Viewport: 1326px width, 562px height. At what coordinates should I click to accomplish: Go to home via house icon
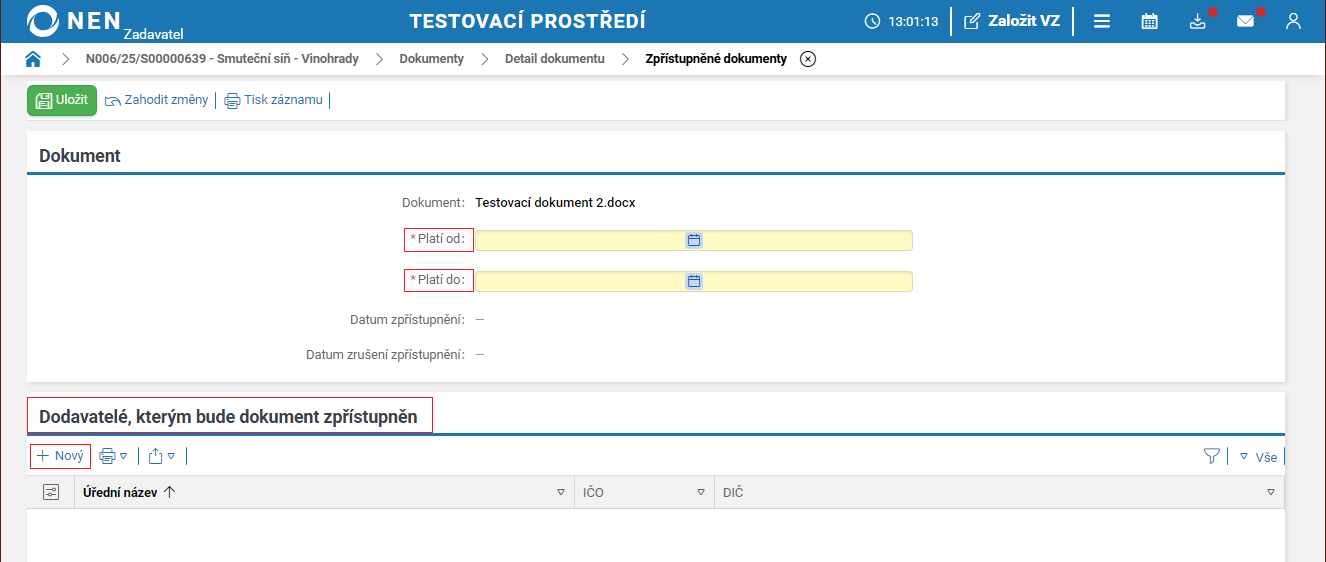click(x=33, y=59)
